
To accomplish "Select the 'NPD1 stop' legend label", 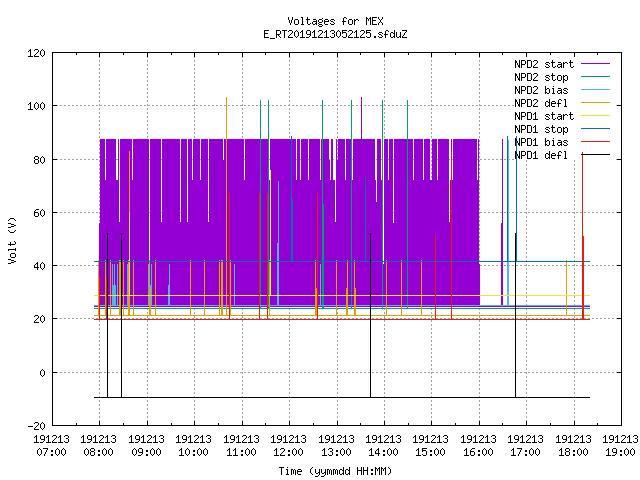I will coord(541,129).
